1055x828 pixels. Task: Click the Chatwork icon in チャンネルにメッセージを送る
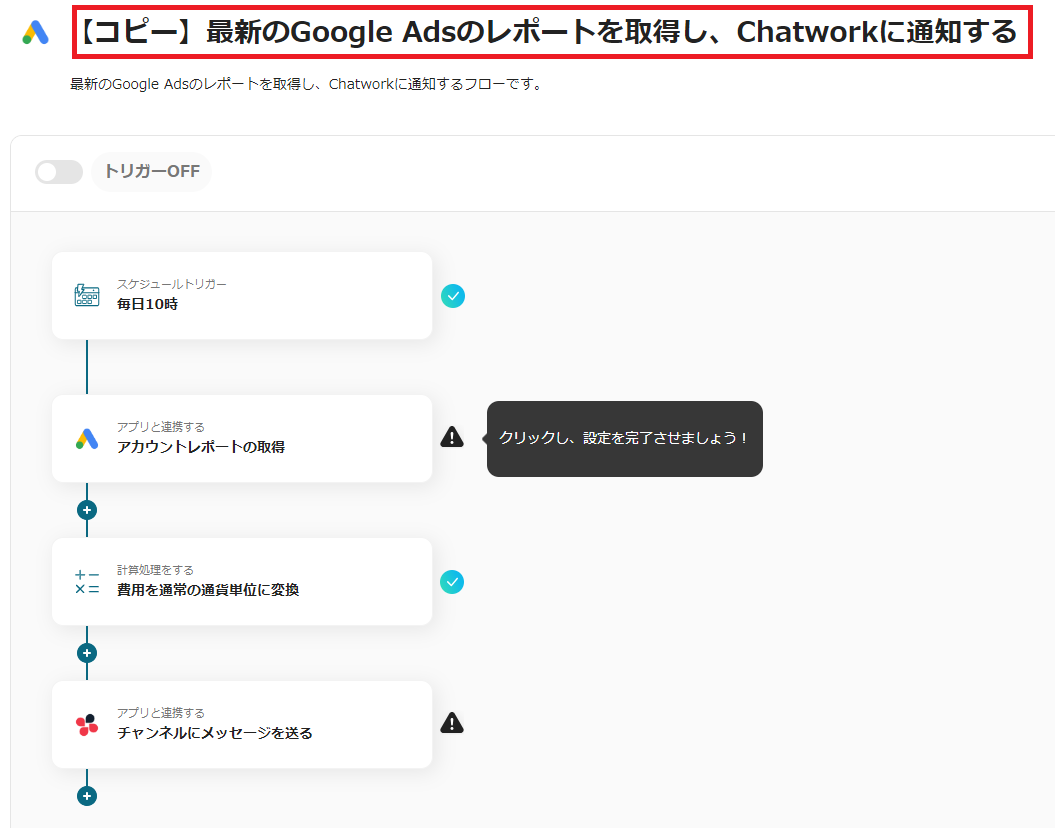(x=87, y=724)
